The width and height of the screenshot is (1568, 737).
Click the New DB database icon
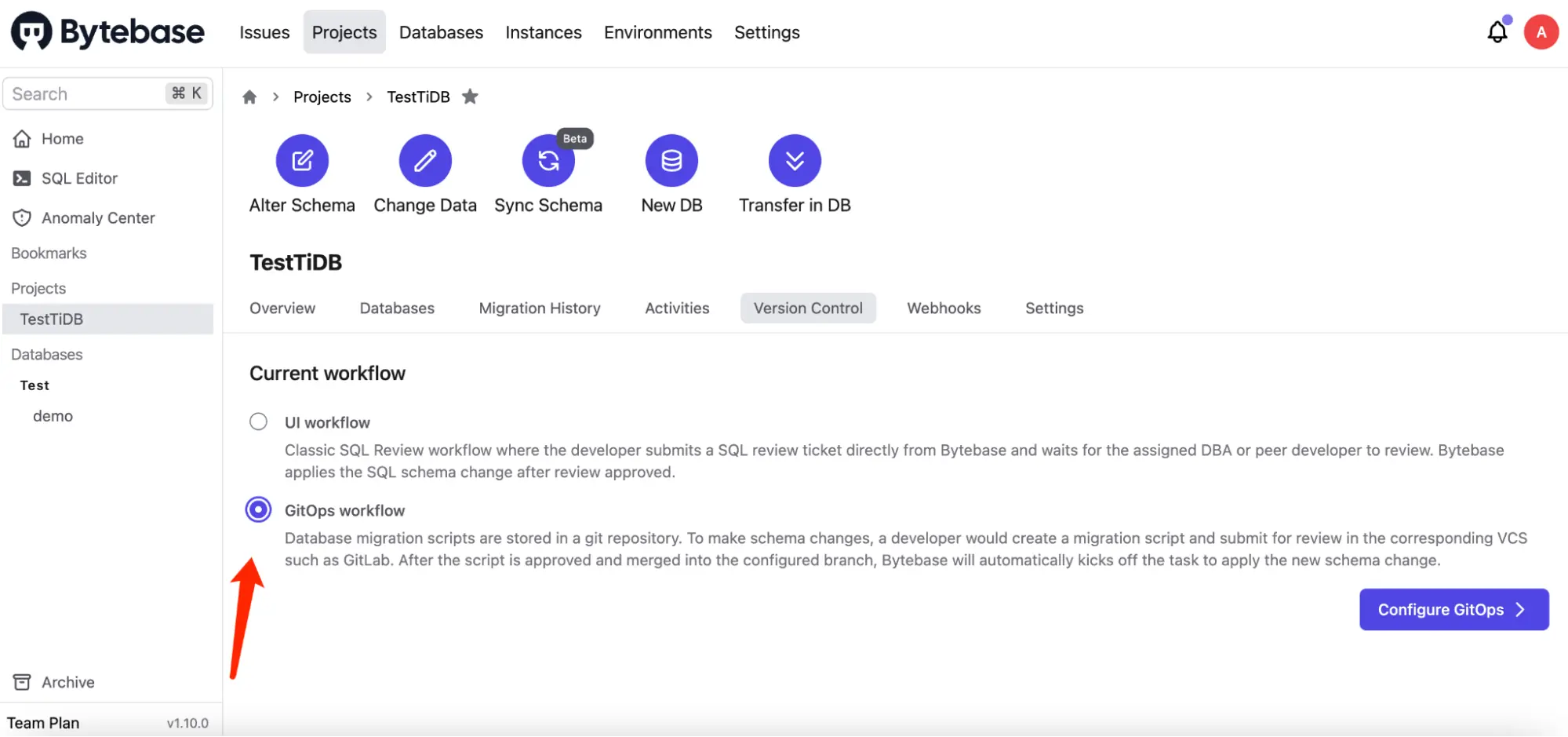click(671, 161)
